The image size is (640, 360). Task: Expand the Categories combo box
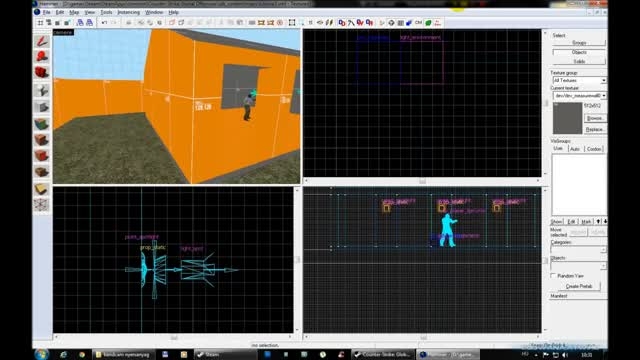[578, 249]
